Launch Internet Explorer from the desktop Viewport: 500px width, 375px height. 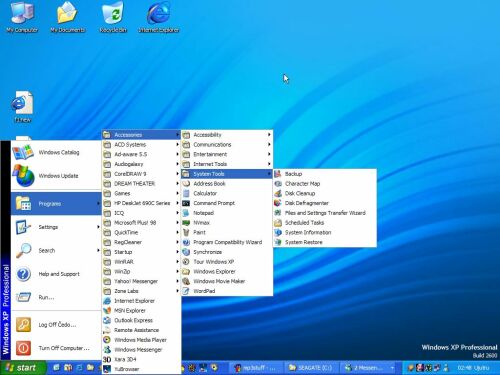point(159,17)
